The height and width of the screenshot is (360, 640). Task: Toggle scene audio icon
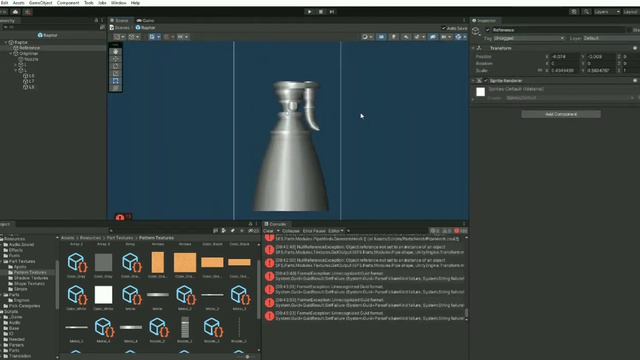406,37
